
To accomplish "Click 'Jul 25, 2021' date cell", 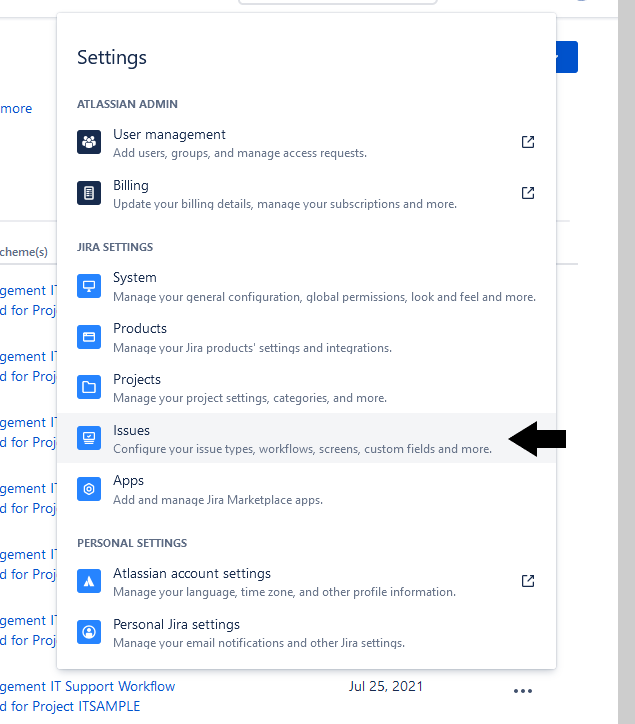I will coord(386,686).
